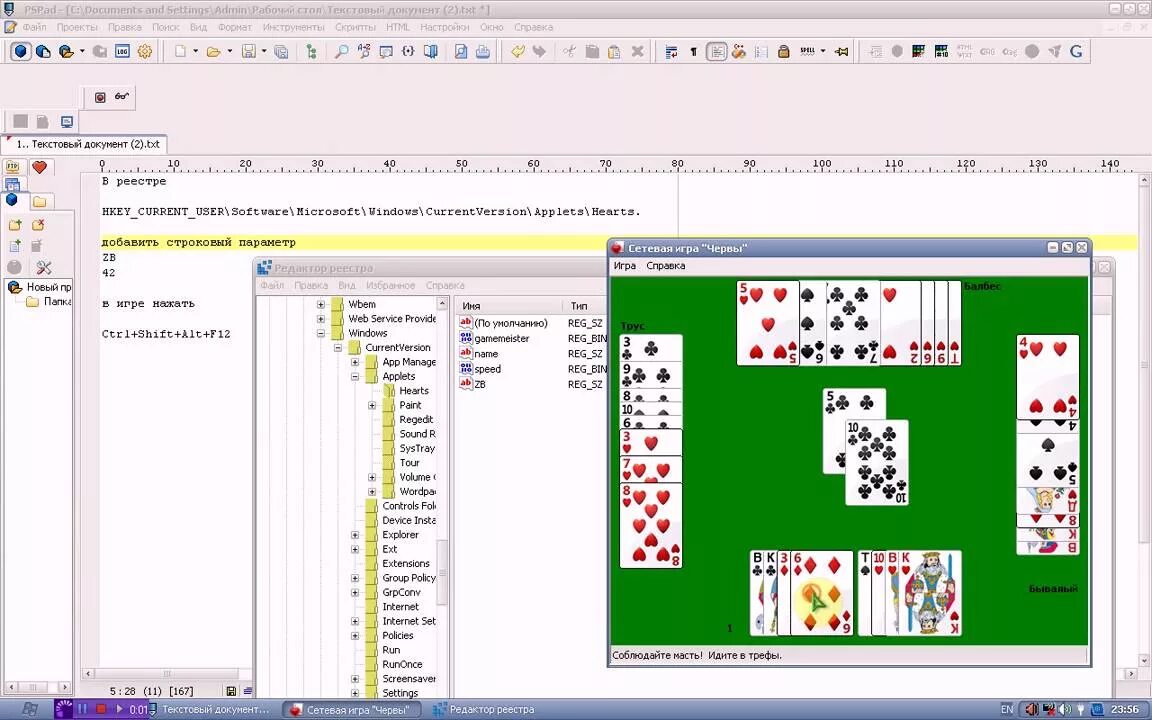Open the Справка menu in Hearts game
Image resolution: width=1152 pixels, height=720 pixels.
pos(666,266)
